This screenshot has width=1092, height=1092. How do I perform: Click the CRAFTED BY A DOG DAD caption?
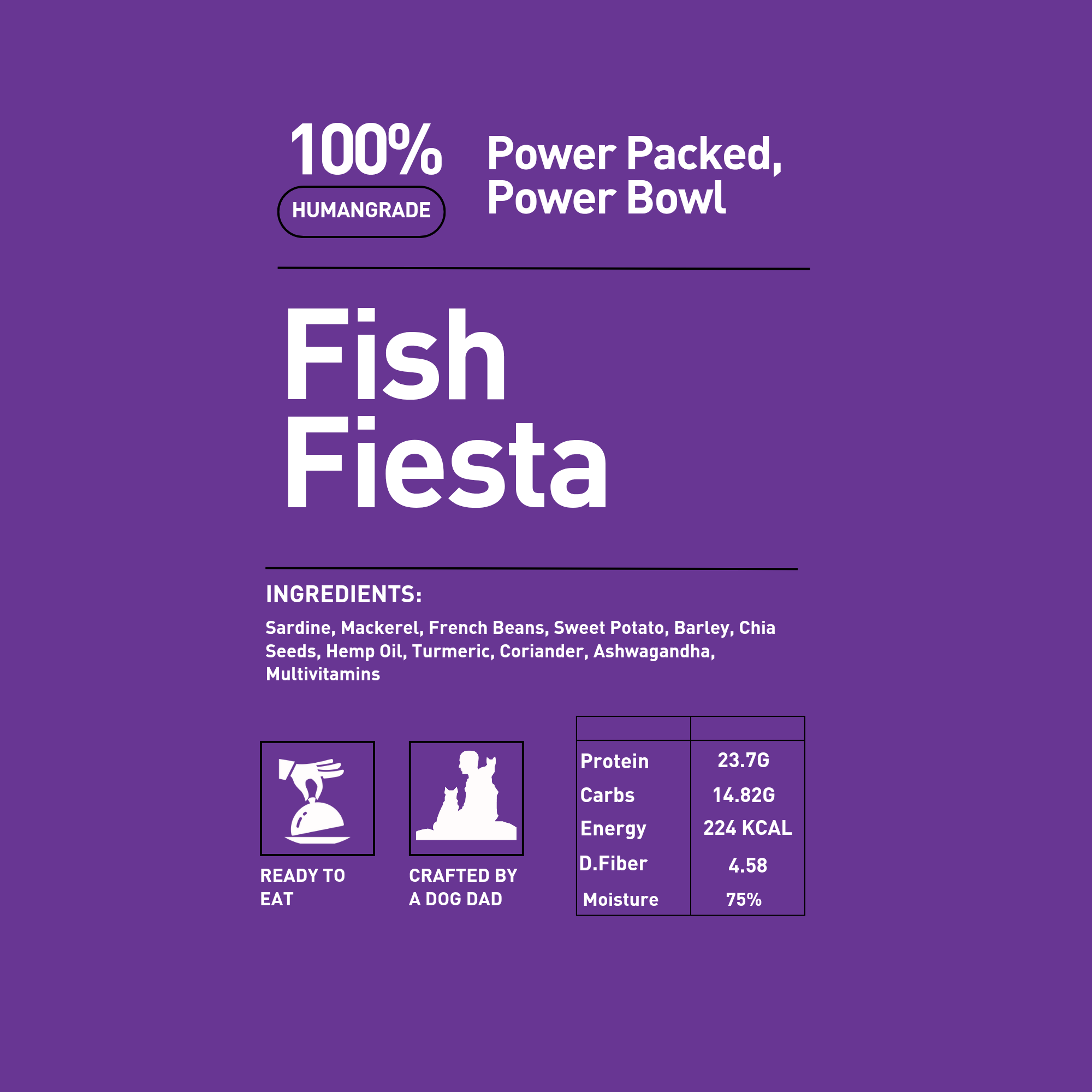[x=463, y=887]
